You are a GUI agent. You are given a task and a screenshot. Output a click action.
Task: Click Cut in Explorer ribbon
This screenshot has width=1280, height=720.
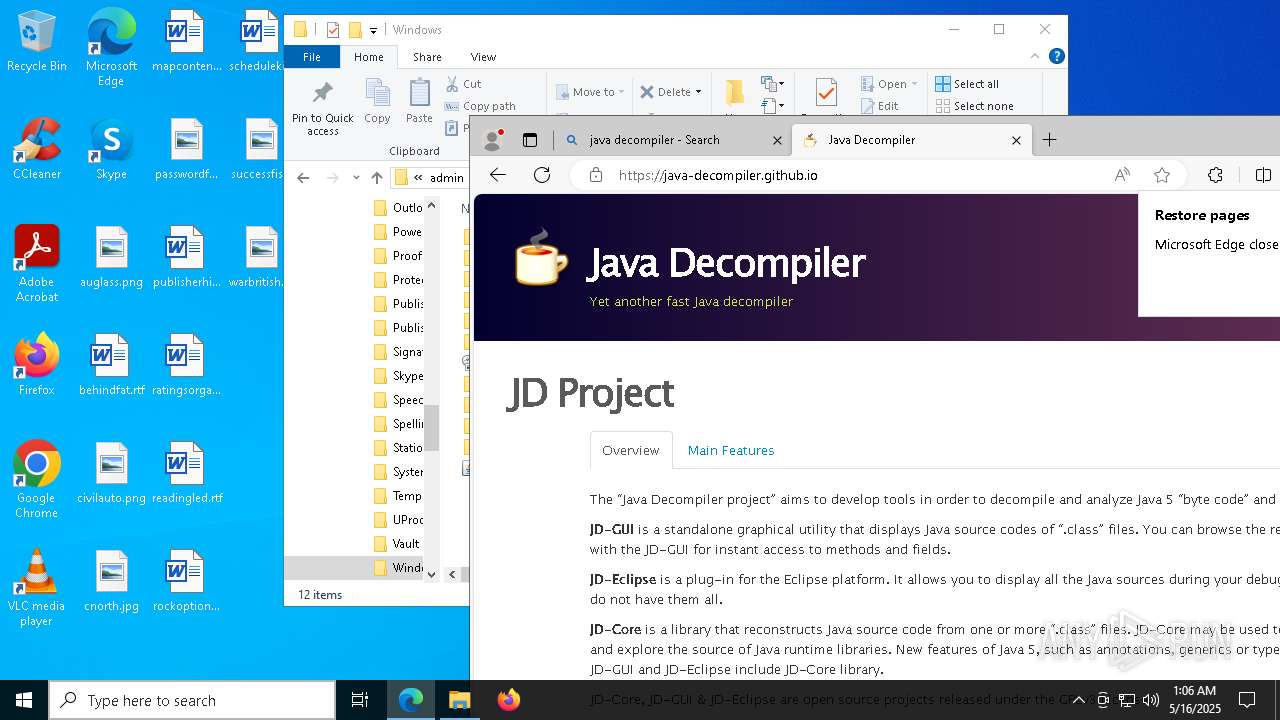coord(463,84)
